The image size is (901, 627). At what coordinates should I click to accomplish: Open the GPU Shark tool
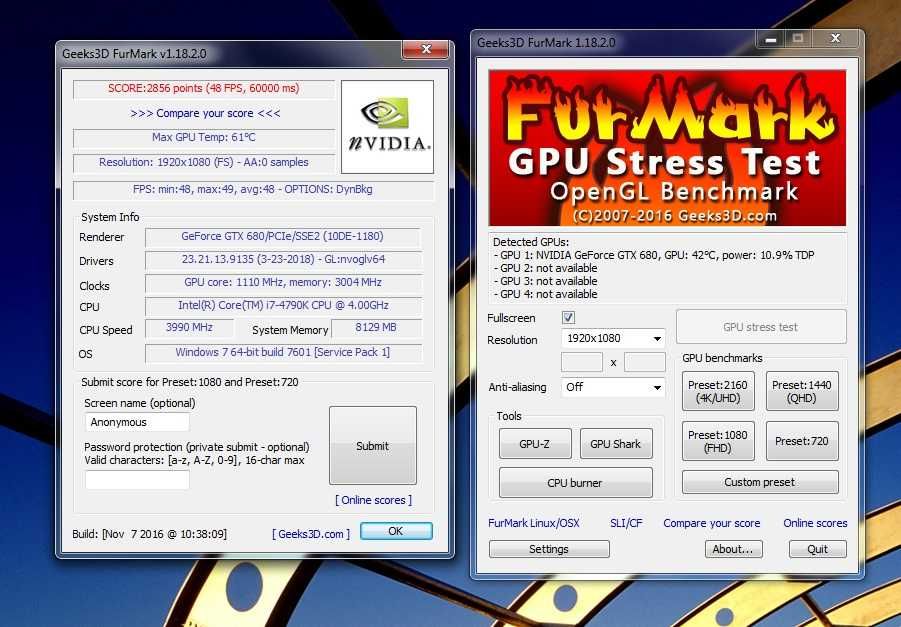click(x=616, y=444)
